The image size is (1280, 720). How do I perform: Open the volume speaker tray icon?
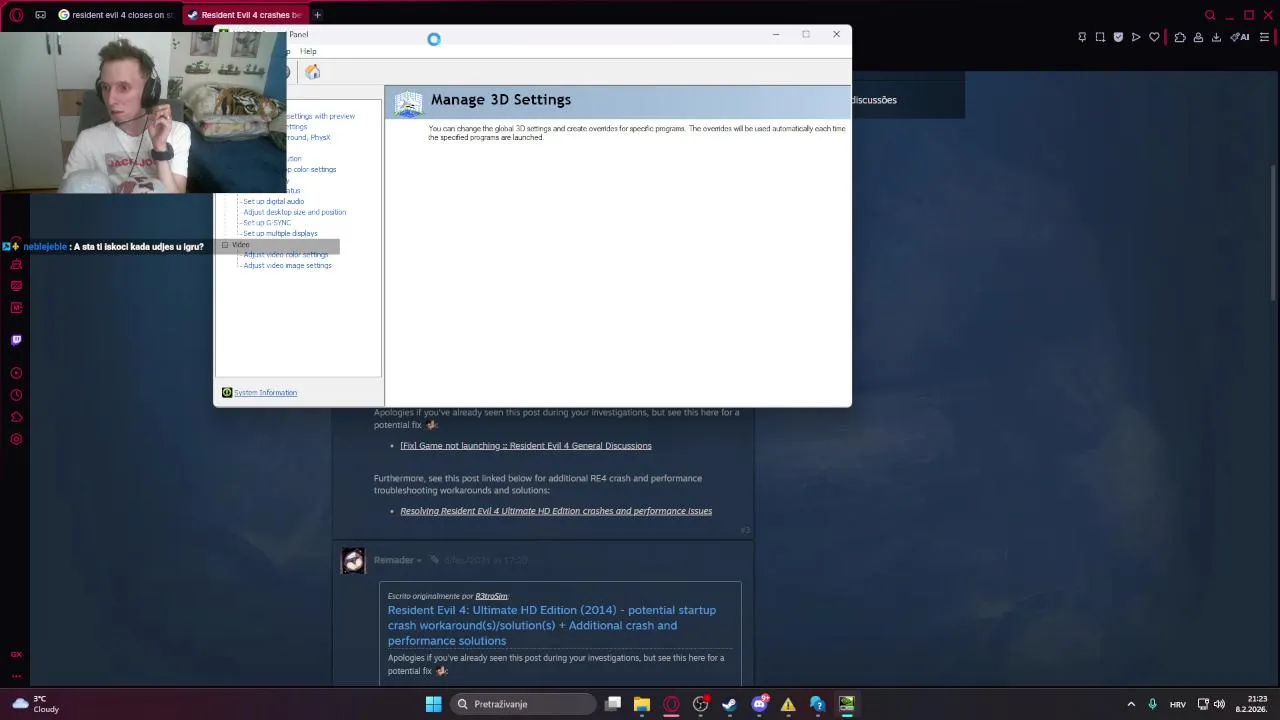click(1219, 704)
